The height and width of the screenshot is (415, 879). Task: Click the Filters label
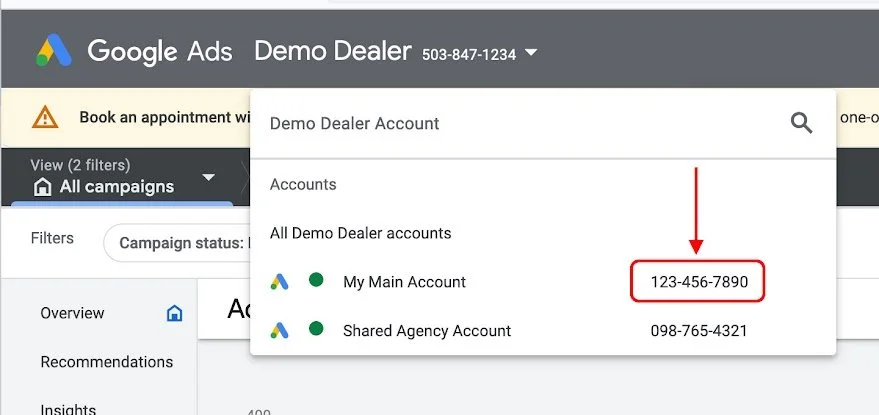[52, 238]
